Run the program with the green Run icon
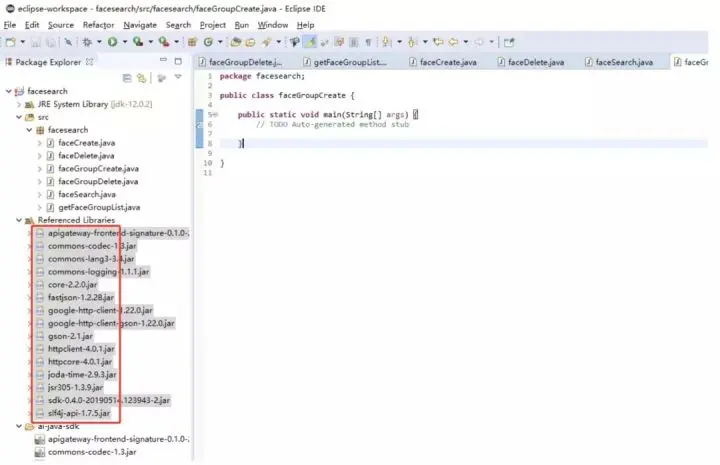Screen dimensions: 720x465 coord(112,42)
